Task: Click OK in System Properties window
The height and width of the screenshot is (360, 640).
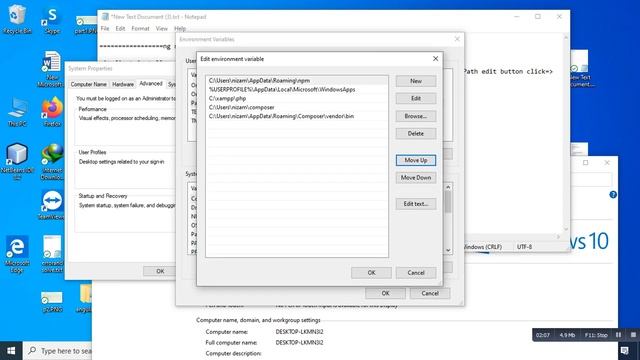Action: pyautogui.click(x=160, y=271)
